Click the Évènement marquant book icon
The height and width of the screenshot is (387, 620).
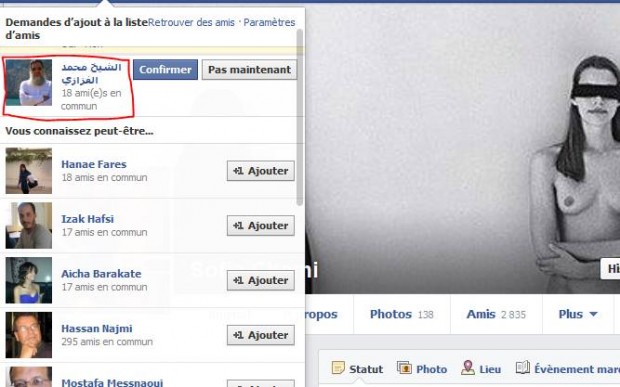click(x=522, y=368)
